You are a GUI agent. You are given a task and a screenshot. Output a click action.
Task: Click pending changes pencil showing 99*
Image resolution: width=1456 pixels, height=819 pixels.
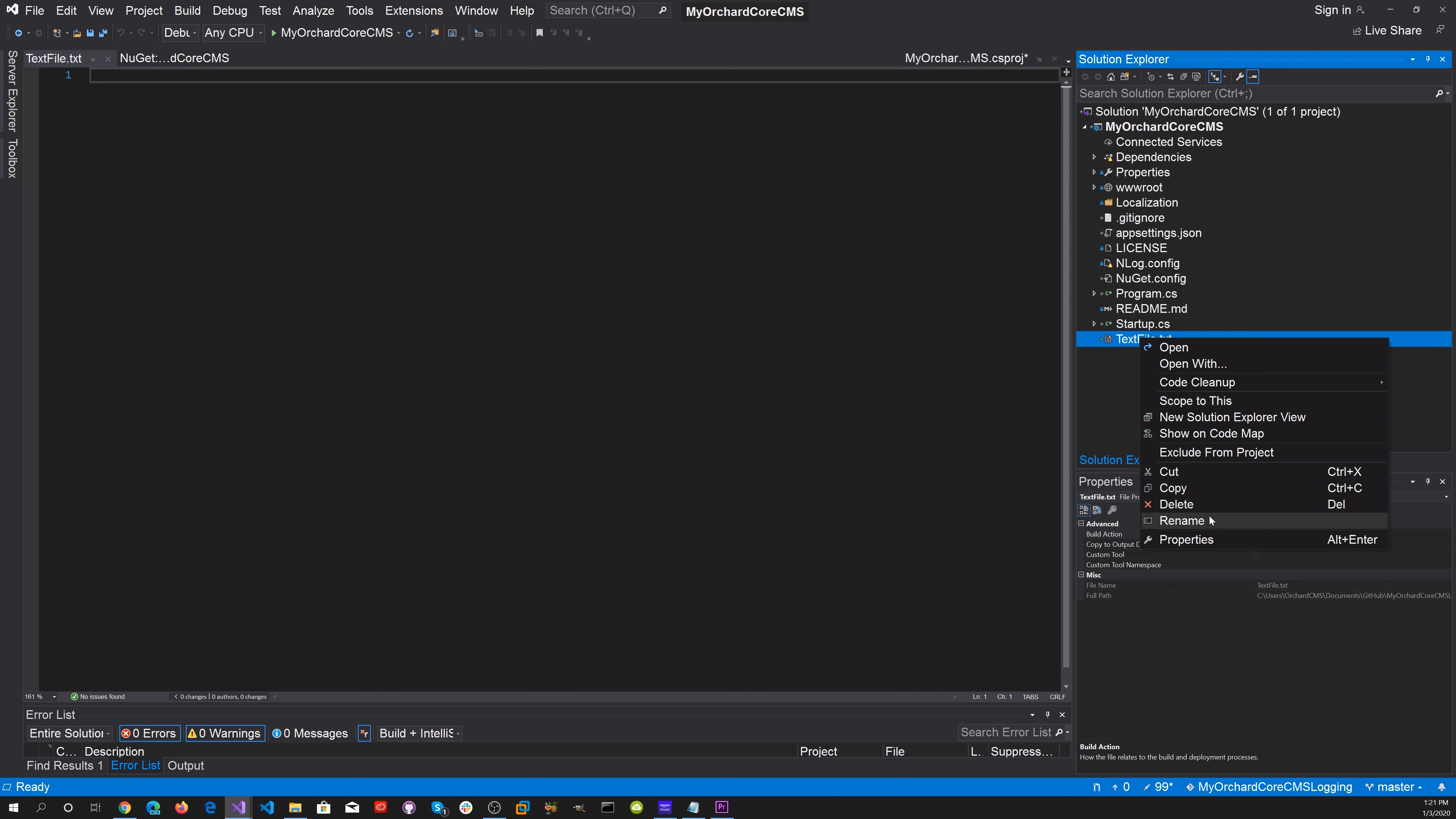coord(1158,787)
